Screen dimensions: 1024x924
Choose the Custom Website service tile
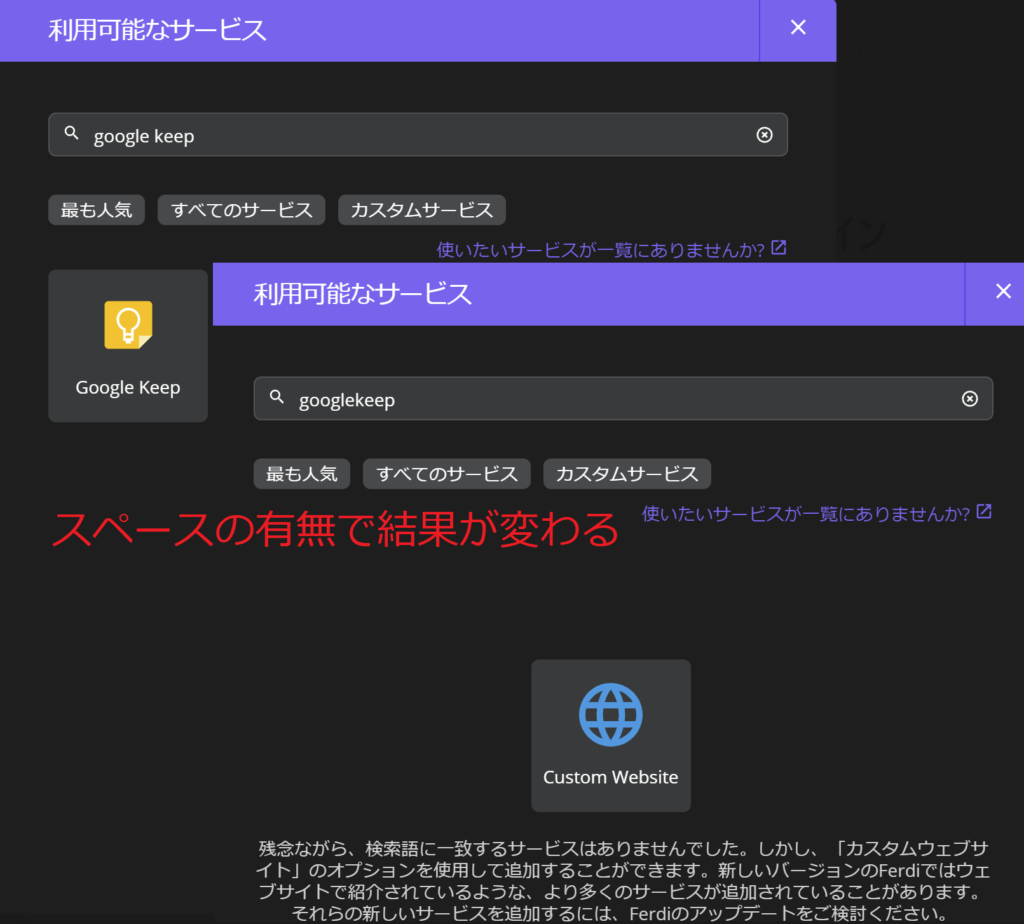click(611, 735)
